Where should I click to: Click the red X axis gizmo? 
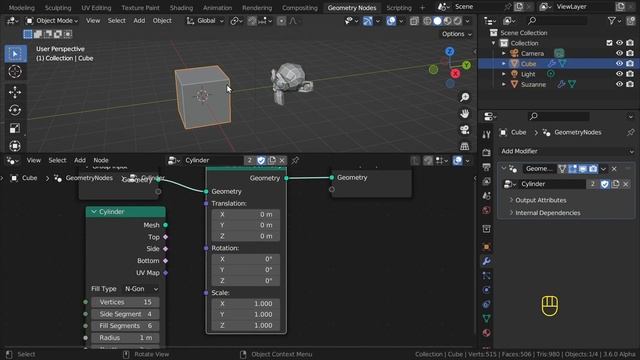coord(456,73)
